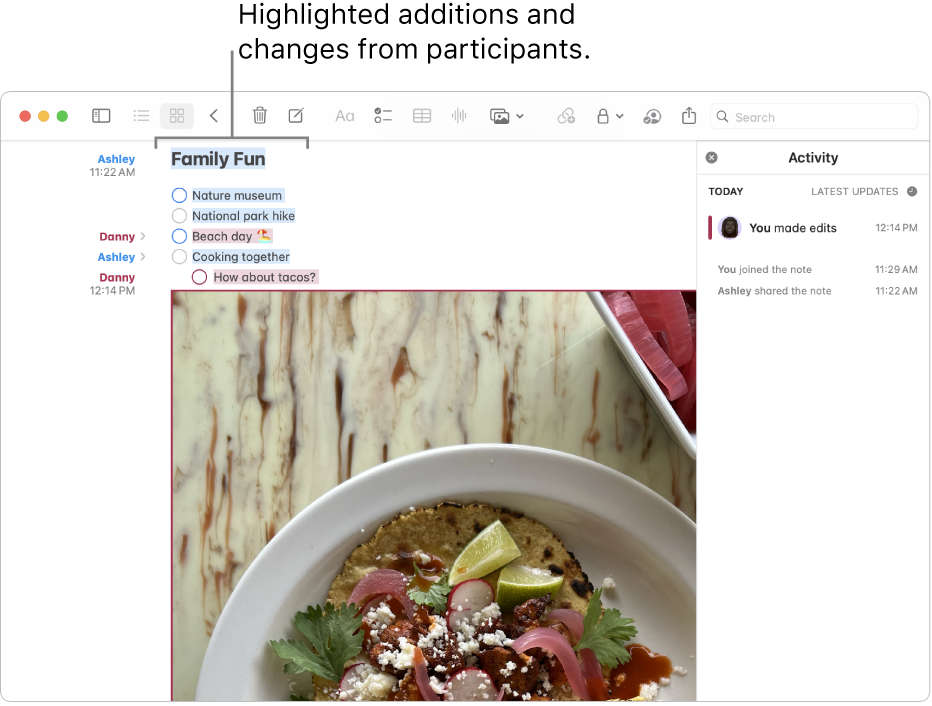
Task: Click the LATEST UPDATES label
Action: tap(854, 191)
